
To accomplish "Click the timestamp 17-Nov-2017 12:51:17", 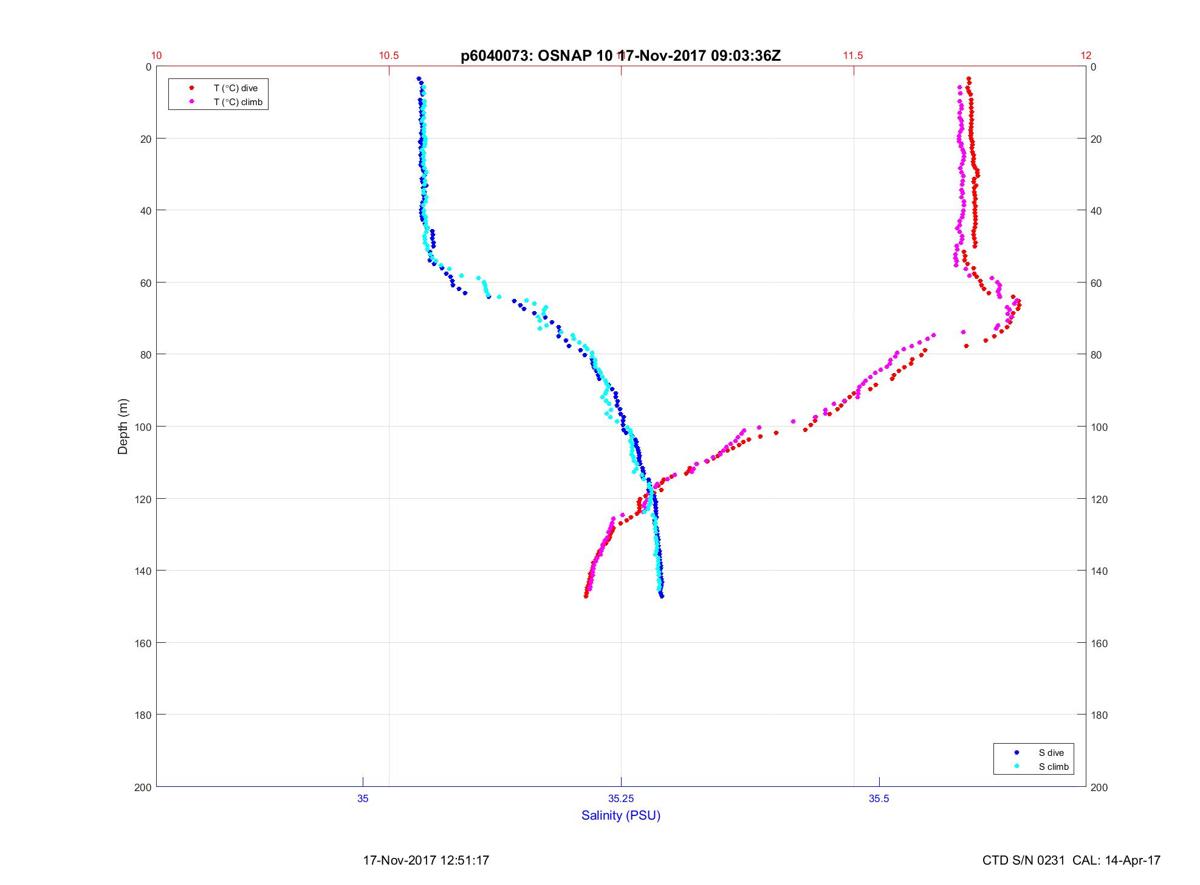I will pos(426,860).
